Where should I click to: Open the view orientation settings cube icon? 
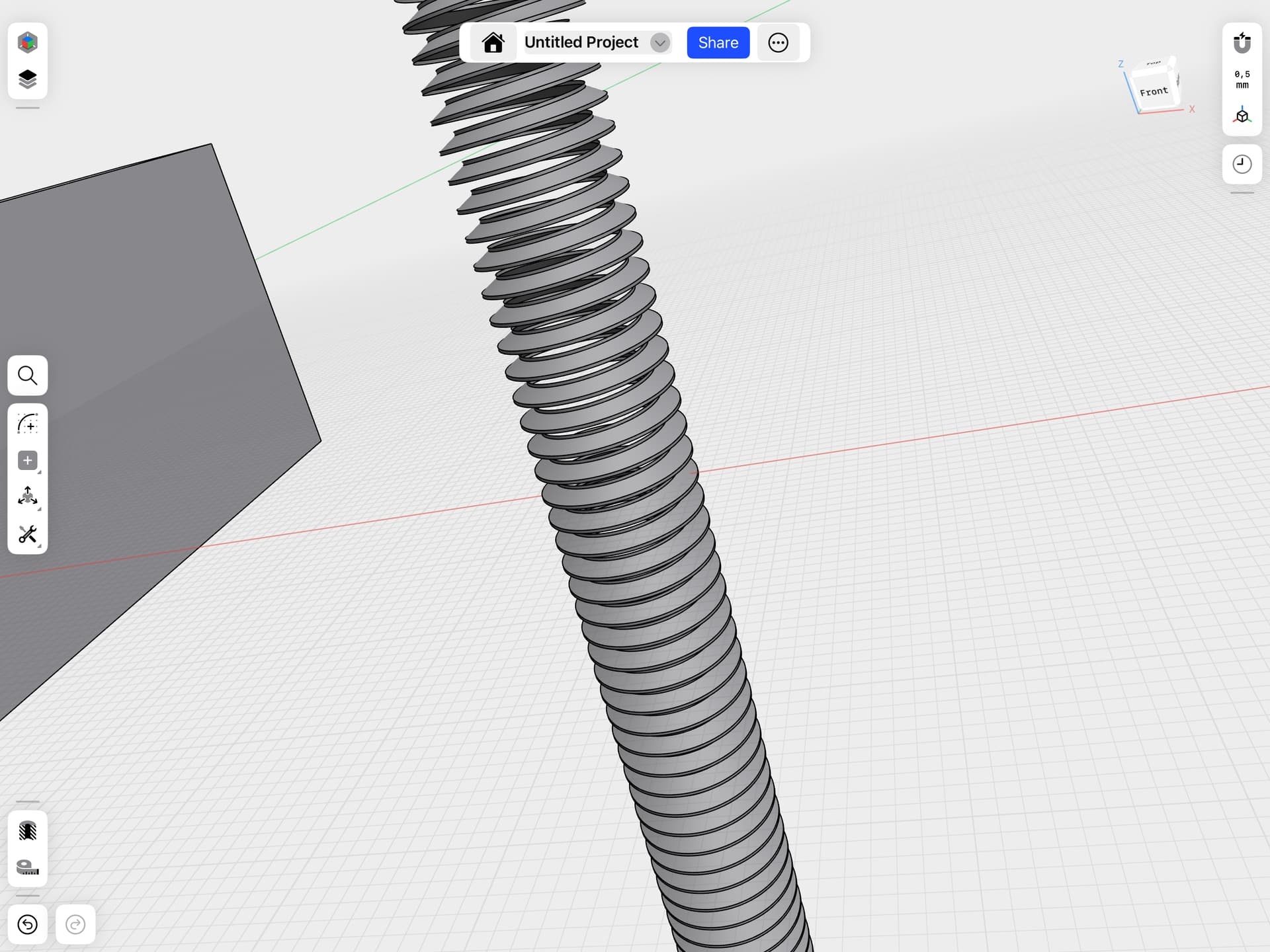[1242, 116]
